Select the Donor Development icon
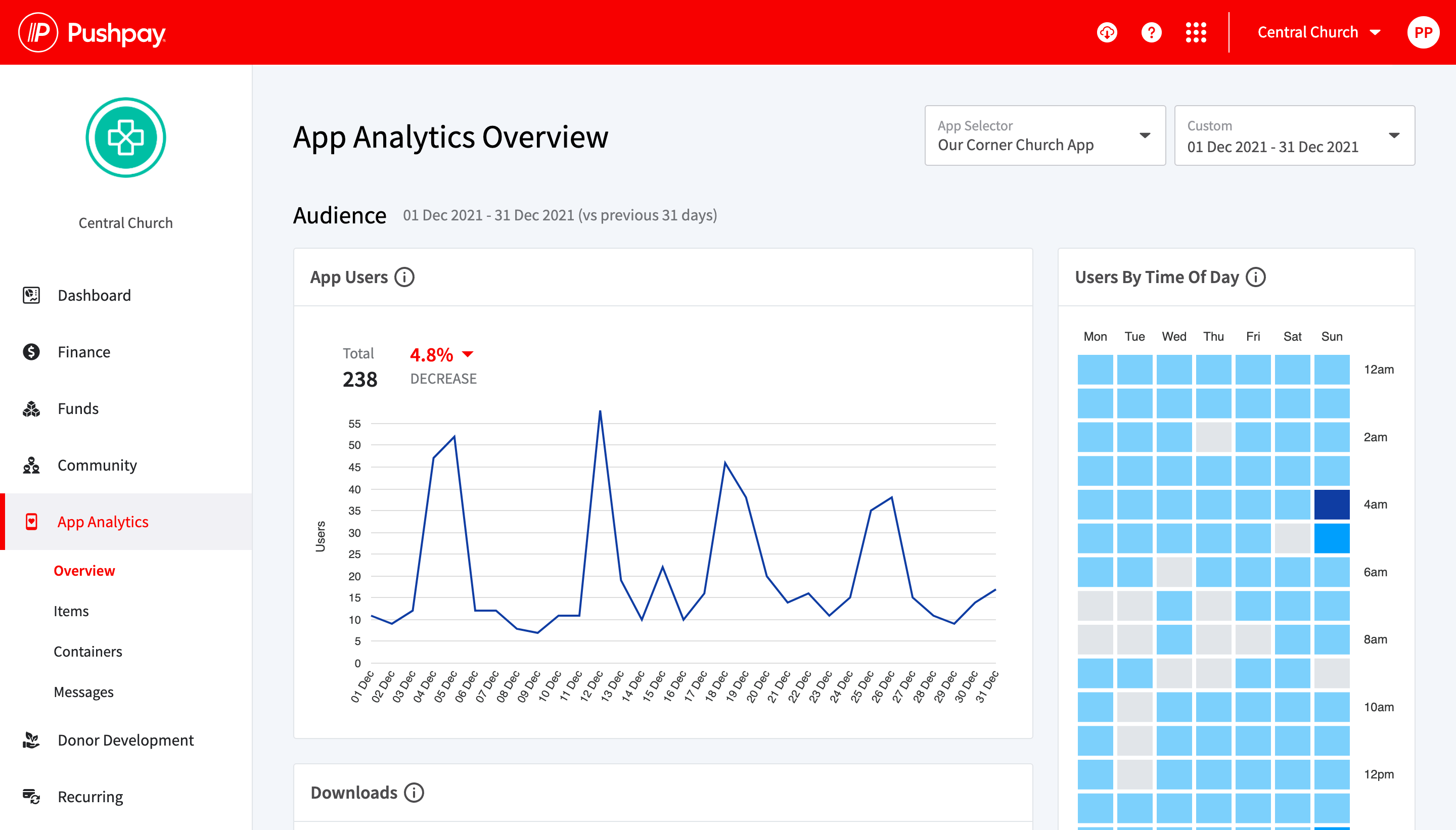The width and height of the screenshot is (1456, 830). [31, 740]
